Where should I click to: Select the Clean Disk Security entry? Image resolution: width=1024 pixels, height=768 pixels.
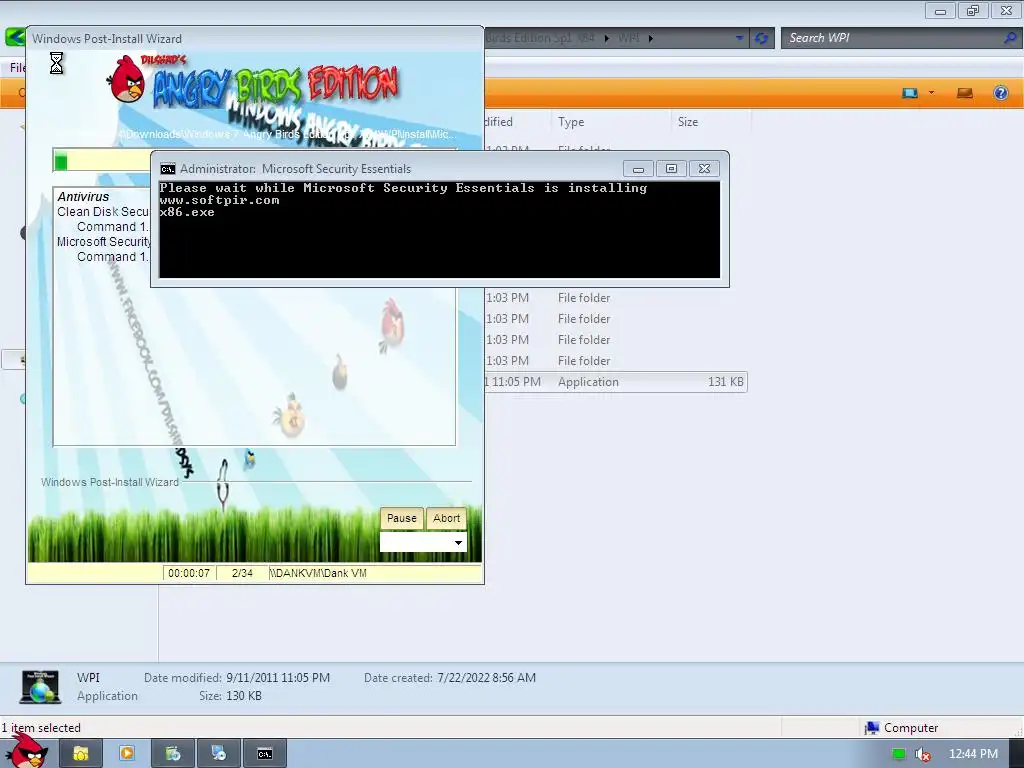(x=103, y=212)
